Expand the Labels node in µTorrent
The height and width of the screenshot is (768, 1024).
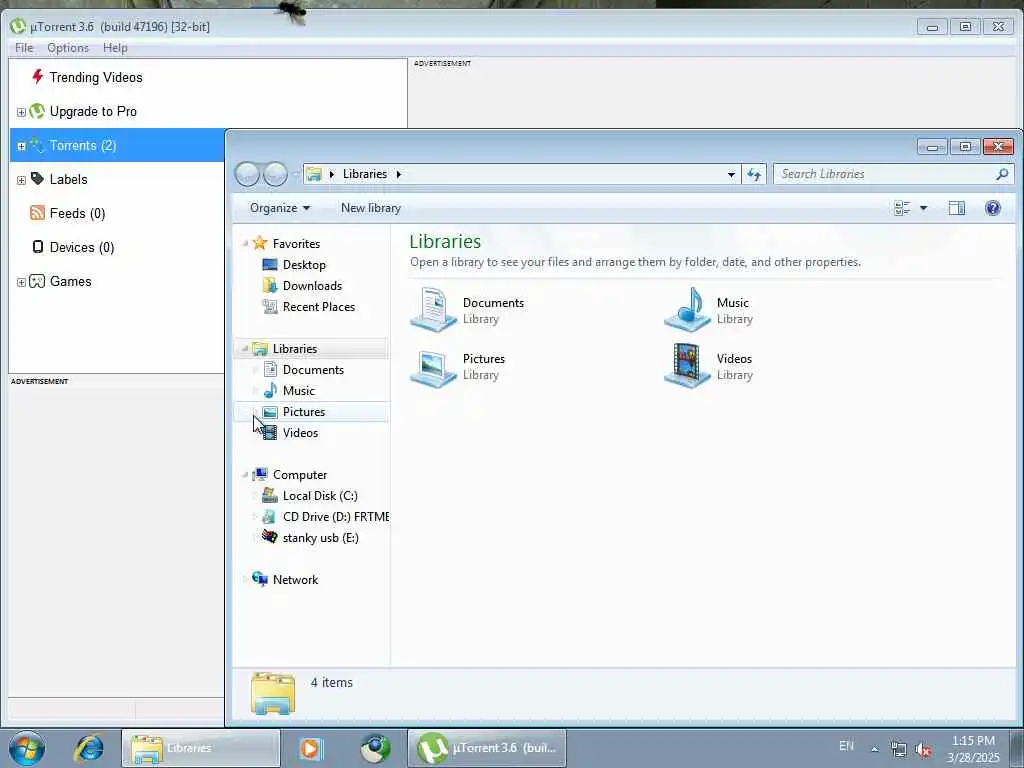pyautogui.click(x=21, y=180)
